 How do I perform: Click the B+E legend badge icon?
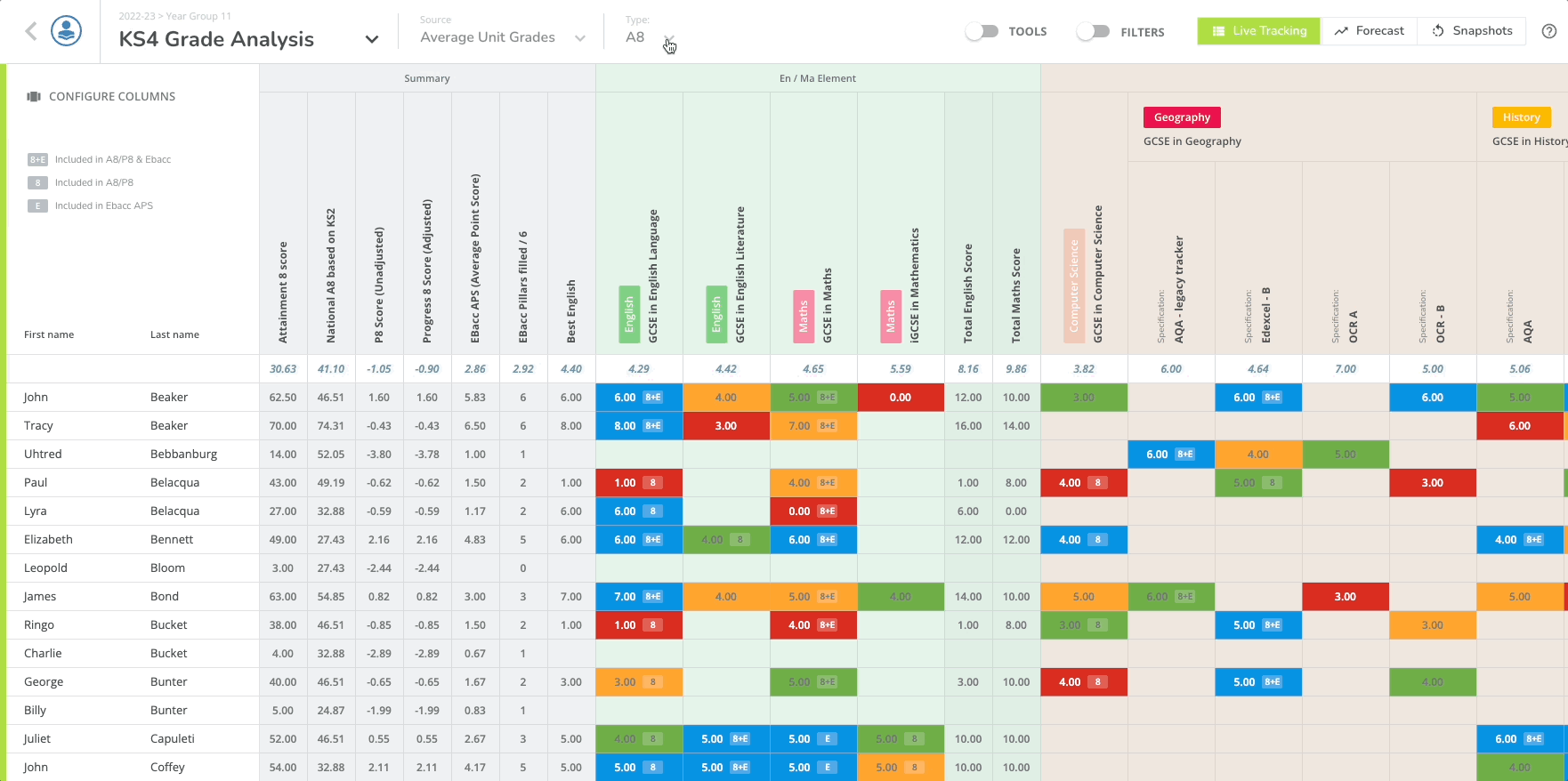tap(37, 160)
